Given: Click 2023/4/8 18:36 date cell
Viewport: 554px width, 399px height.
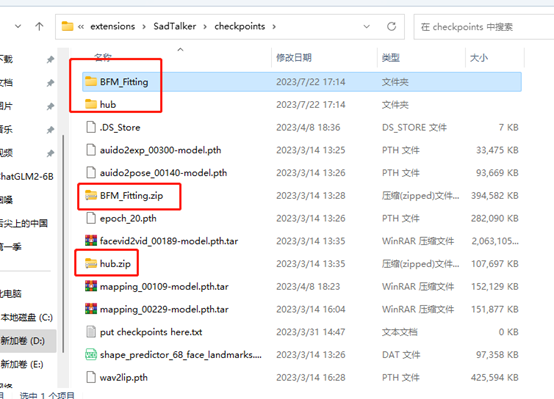Looking at the screenshot, I should (308, 128).
